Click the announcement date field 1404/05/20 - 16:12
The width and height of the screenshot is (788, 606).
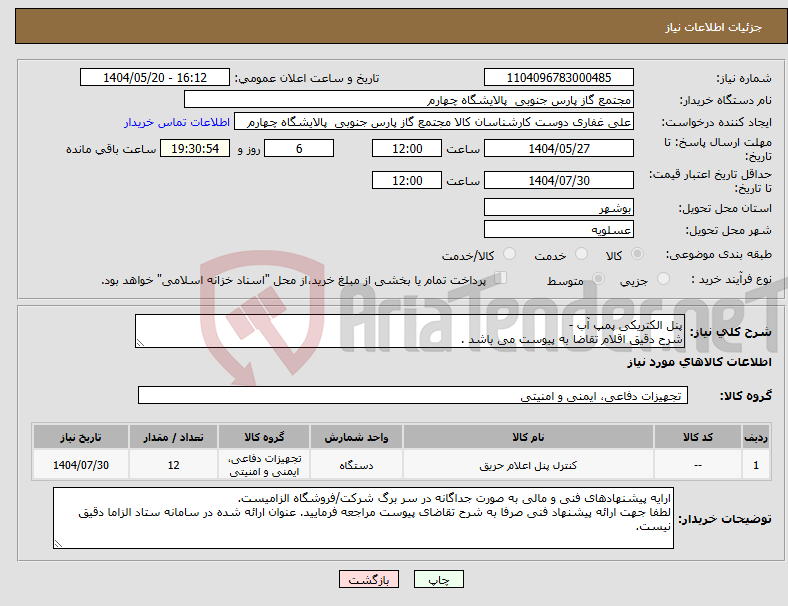tap(155, 77)
